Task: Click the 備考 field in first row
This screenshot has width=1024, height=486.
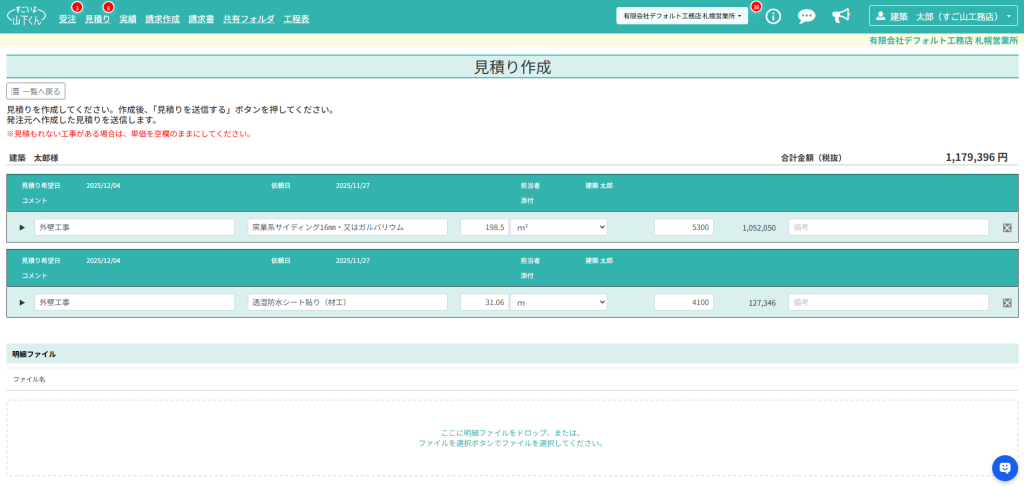Action: pyautogui.click(x=888, y=228)
